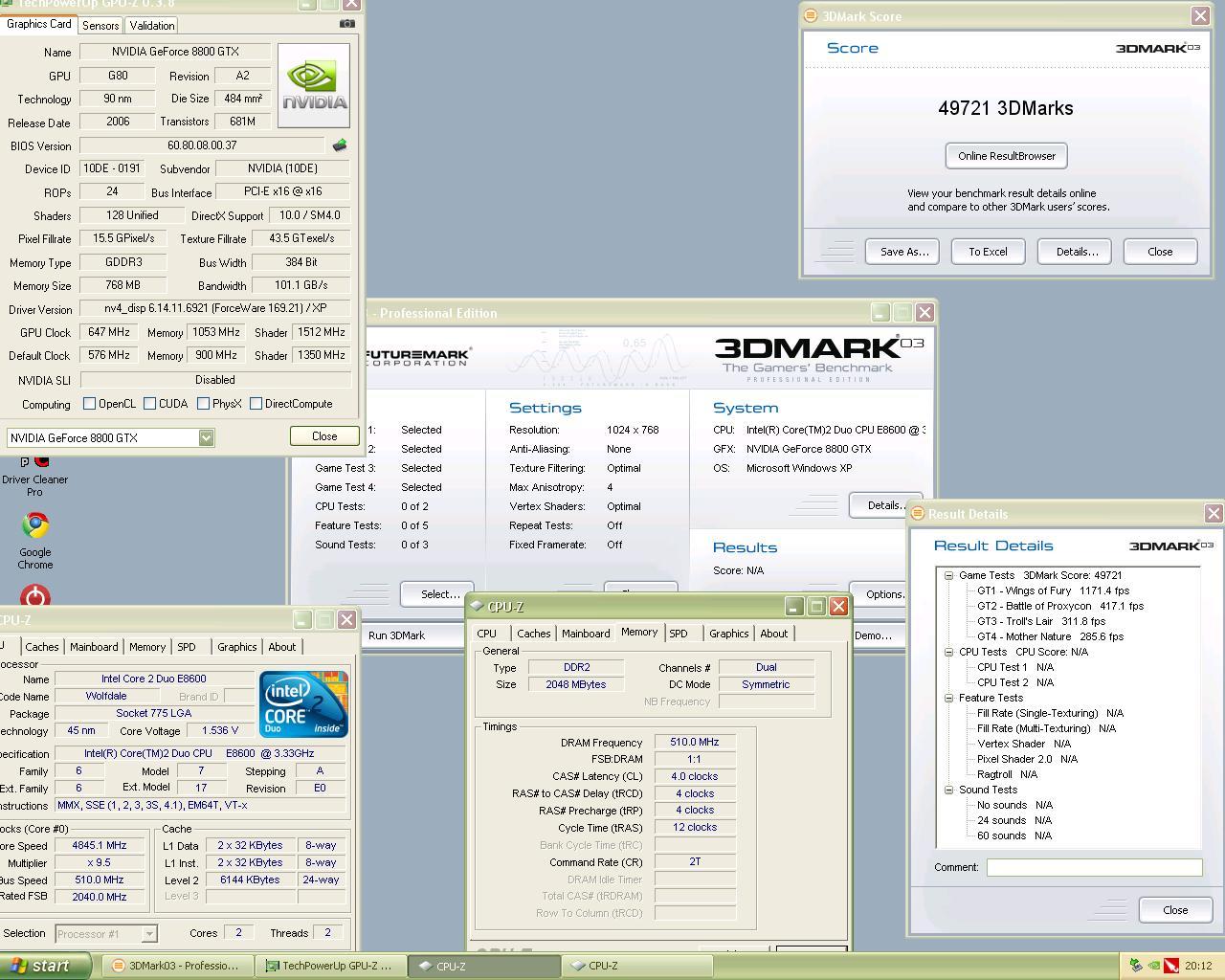Switch to the Validation tab in GPU-Z
1225x980 pixels.
pyautogui.click(x=151, y=26)
